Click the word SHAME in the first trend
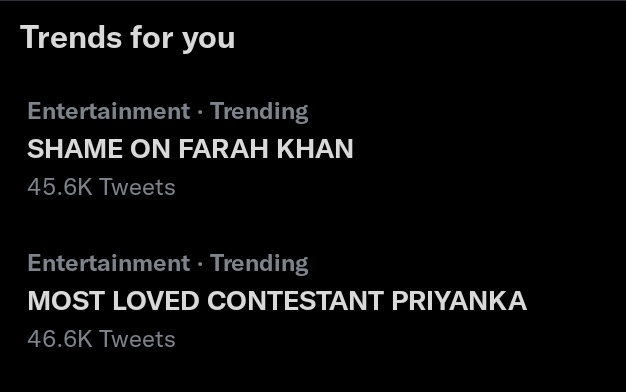The image size is (626, 392). pos(75,148)
